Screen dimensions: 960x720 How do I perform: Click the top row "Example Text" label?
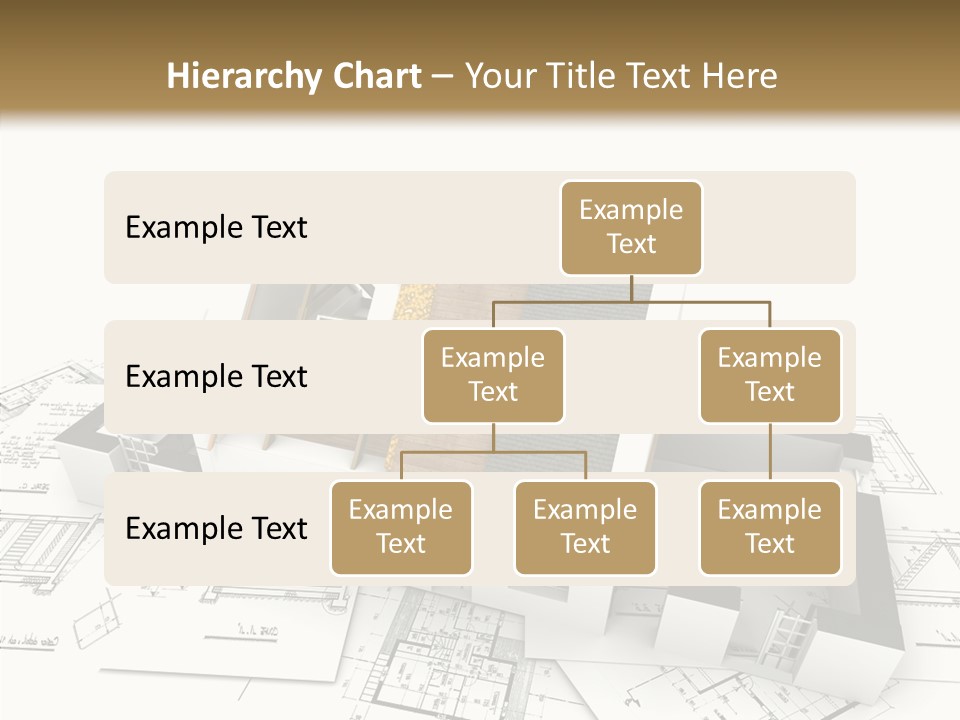coord(216,228)
